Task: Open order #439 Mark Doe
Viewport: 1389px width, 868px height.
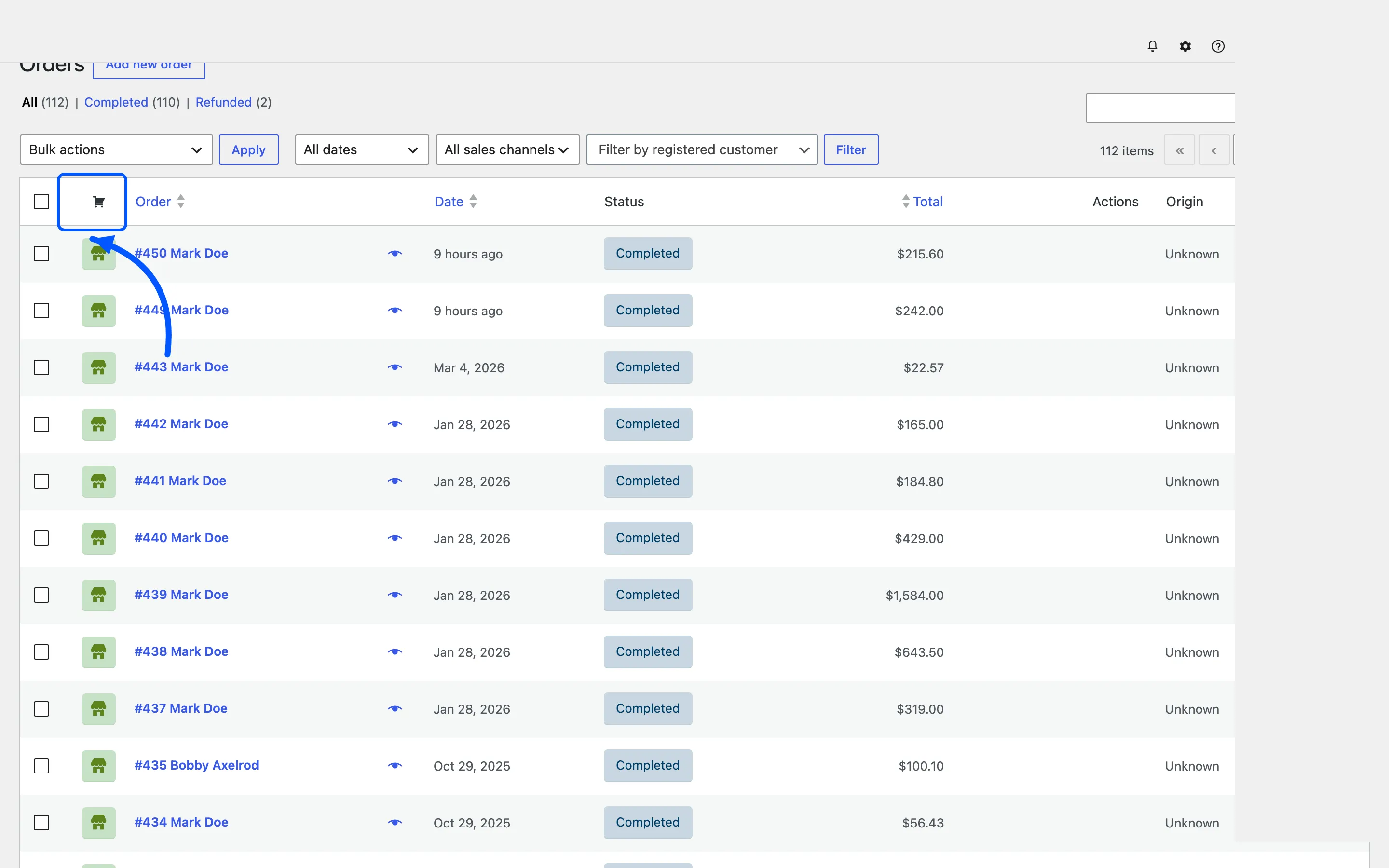Action: [181, 595]
